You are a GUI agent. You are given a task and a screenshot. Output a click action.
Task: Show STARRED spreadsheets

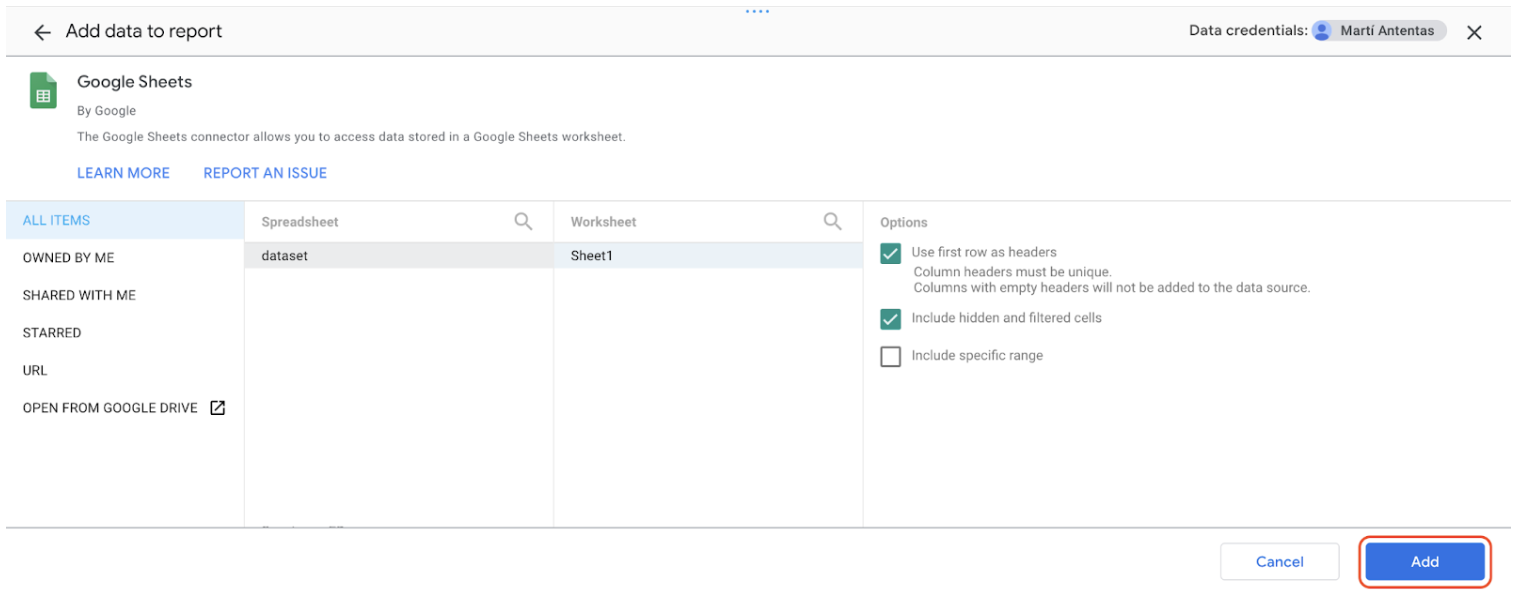point(125,333)
